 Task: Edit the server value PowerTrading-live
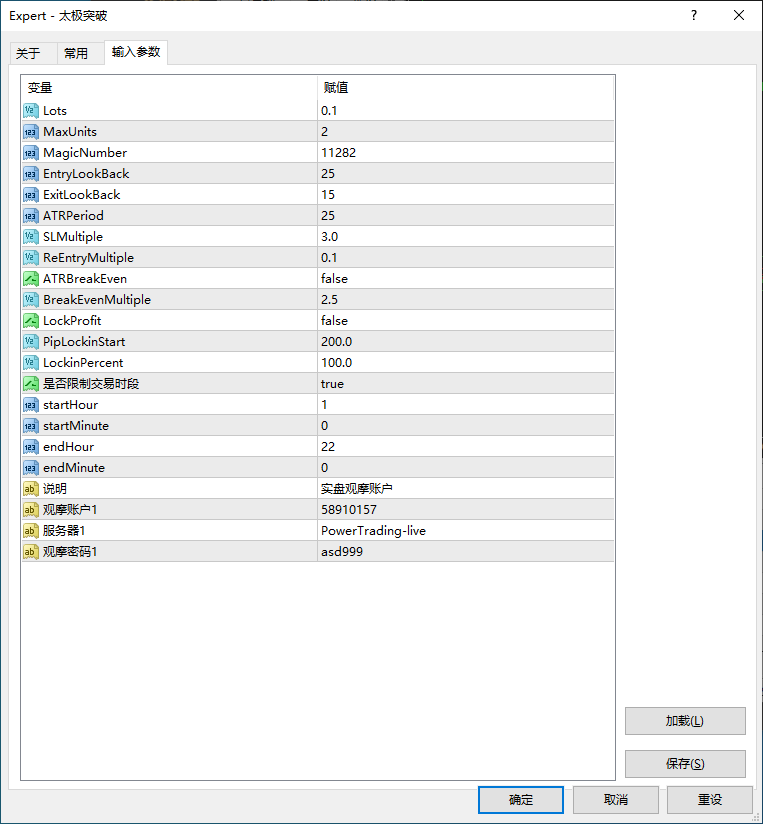pos(466,531)
